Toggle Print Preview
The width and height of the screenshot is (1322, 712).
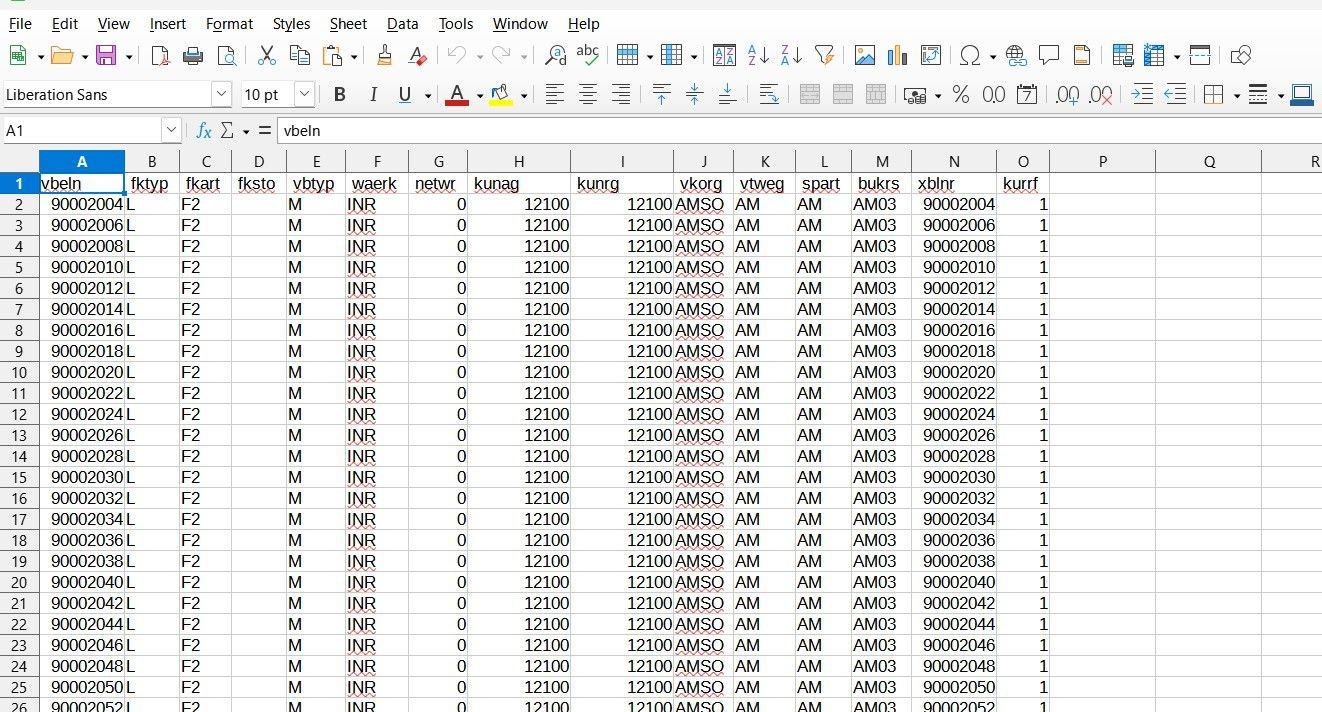228,56
